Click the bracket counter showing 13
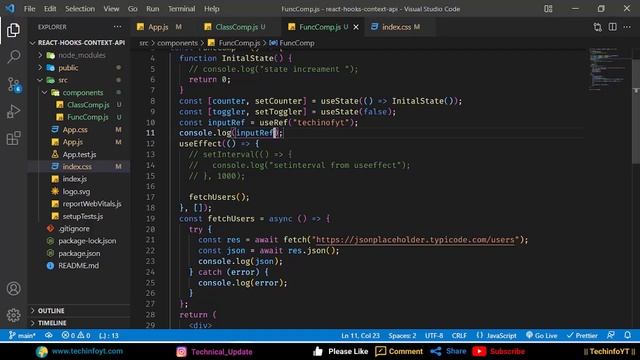Screen dimensions: 640x360 click(x=109, y=336)
